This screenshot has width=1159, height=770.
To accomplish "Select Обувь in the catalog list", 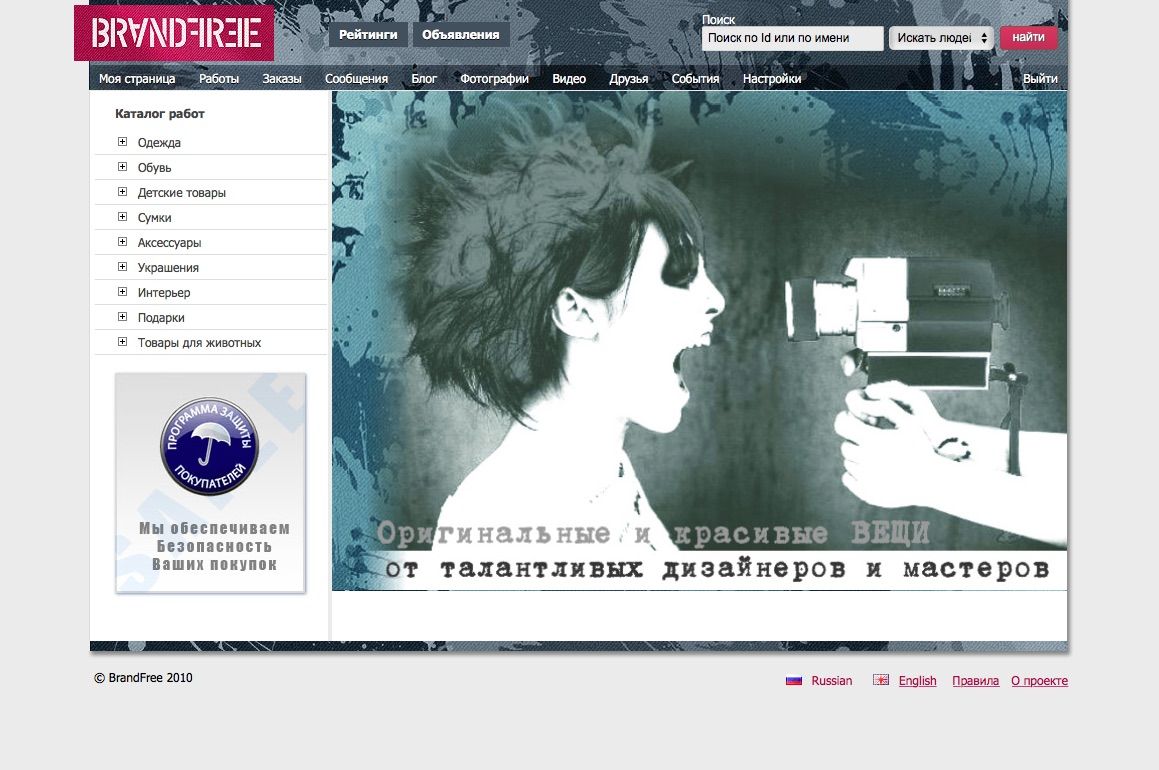I will [x=154, y=168].
